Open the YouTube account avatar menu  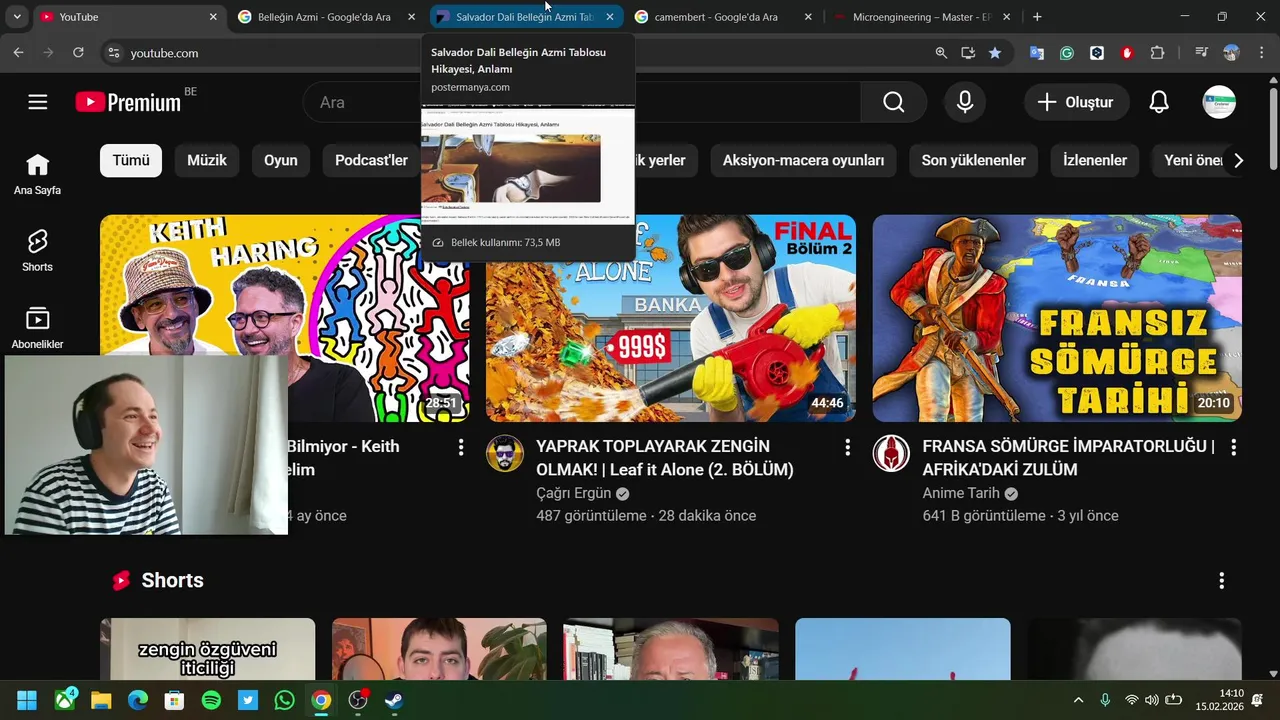[x=1219, y=102]
